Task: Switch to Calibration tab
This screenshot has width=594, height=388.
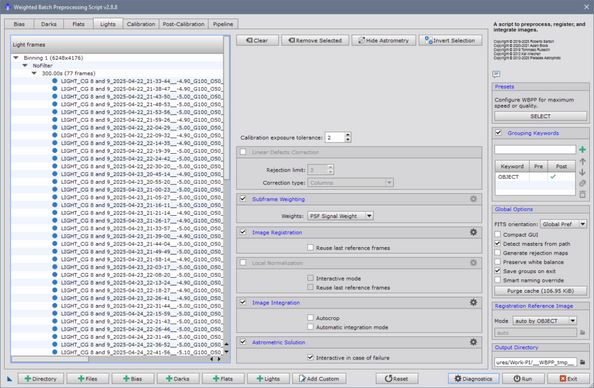Action: pos(141,24)
